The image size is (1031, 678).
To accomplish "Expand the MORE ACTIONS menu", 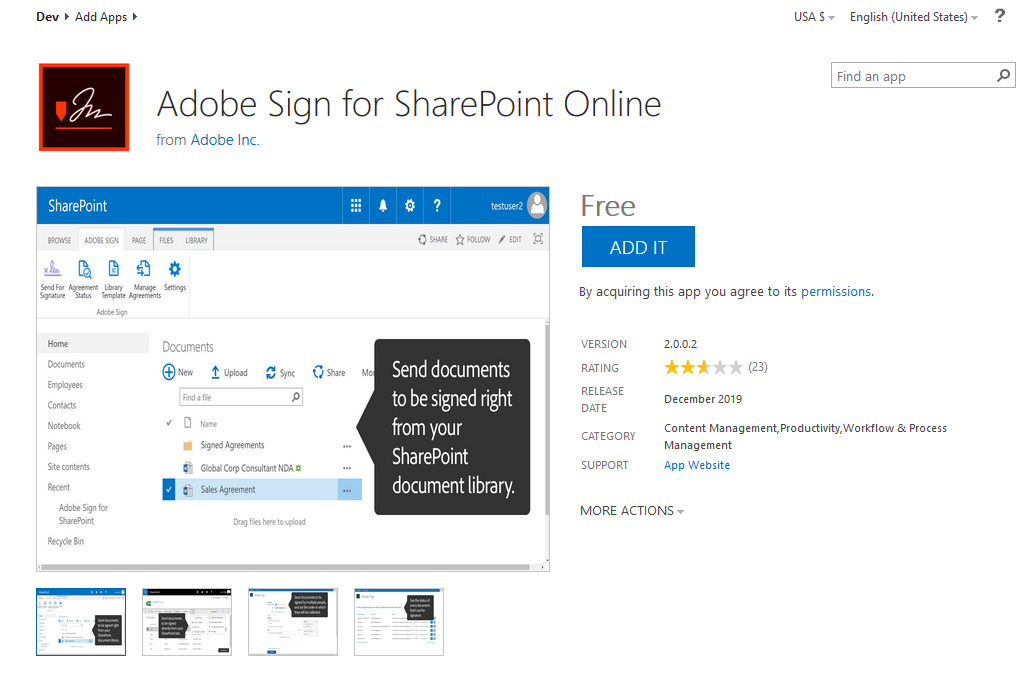I will (x=632, y=510).
